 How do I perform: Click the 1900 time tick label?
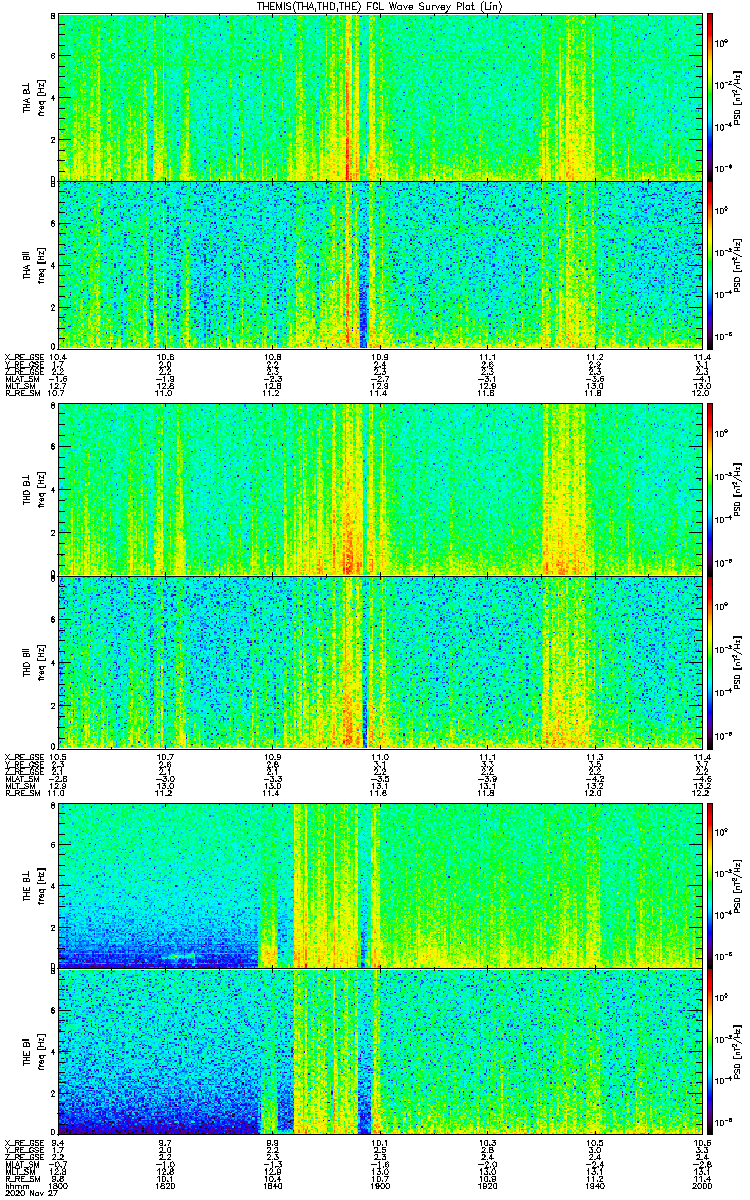pyautogui.click(x=379, y=1185)
